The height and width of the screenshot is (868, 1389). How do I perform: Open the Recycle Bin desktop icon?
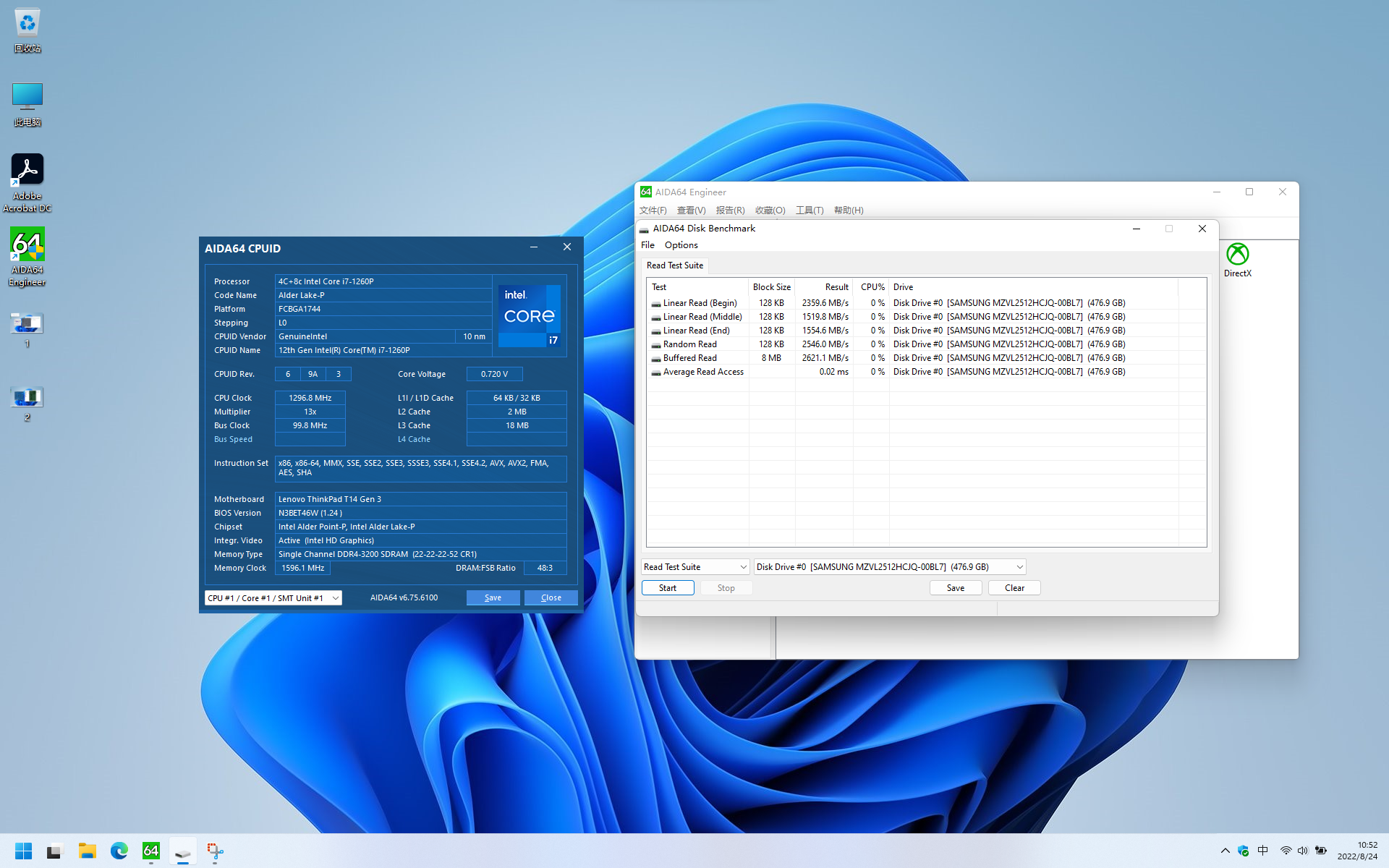tap(27, 30)
